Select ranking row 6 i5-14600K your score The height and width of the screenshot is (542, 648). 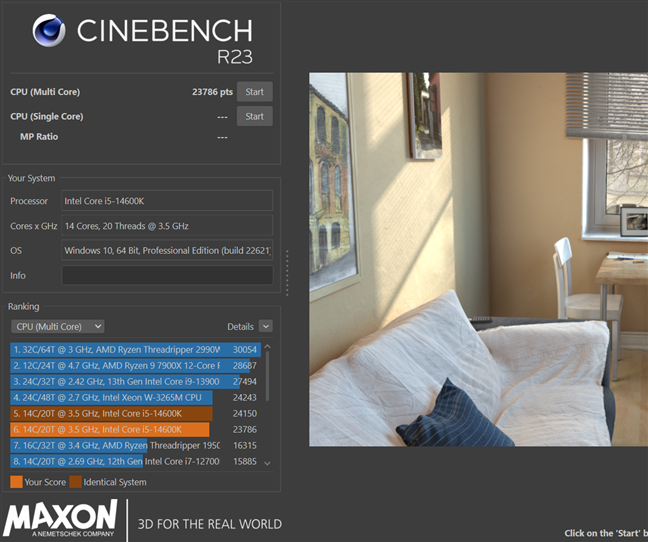[136, 430]
